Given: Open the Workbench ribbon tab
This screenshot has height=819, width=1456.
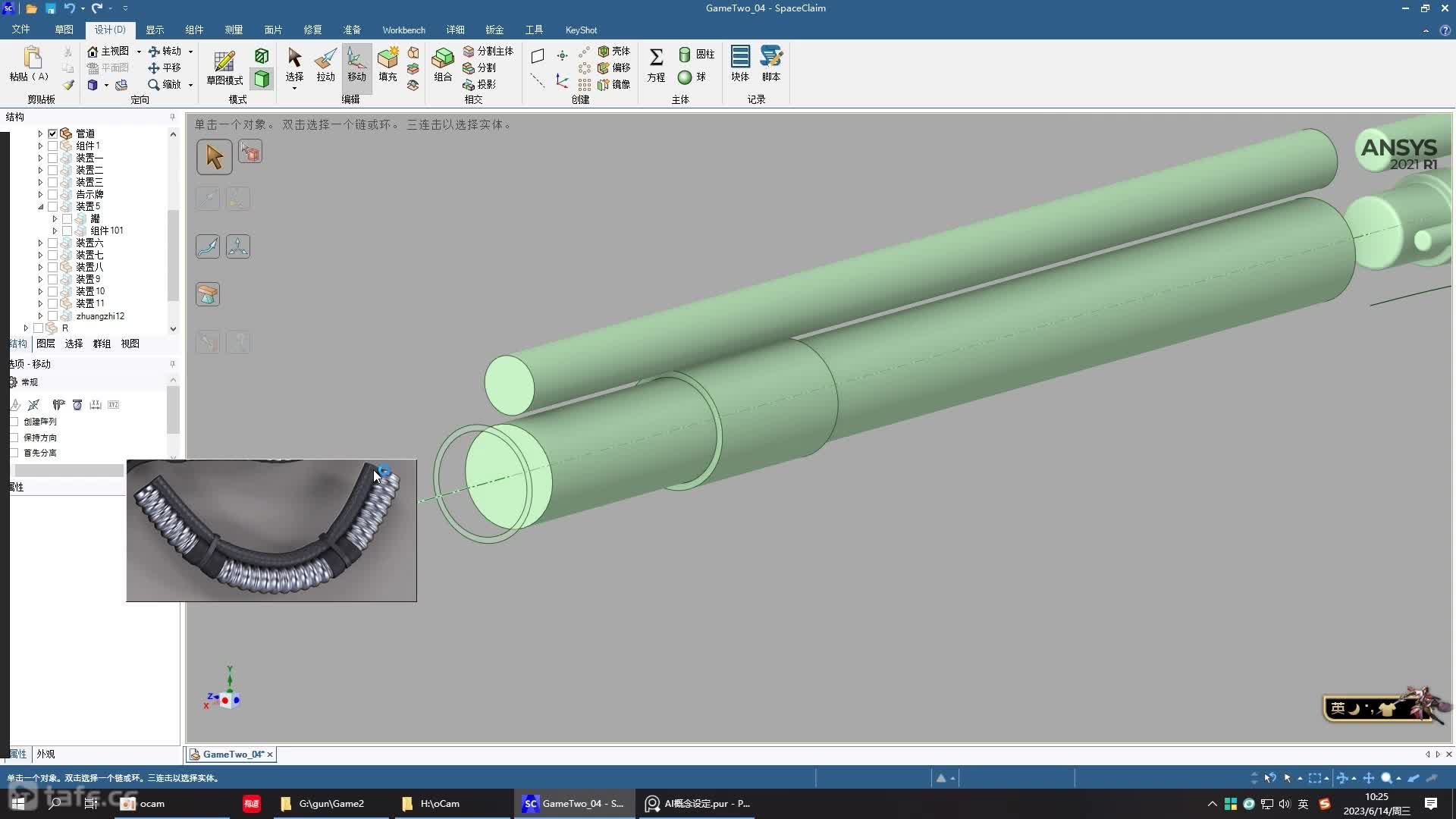Looking at the screenshot, I should 403,30.
